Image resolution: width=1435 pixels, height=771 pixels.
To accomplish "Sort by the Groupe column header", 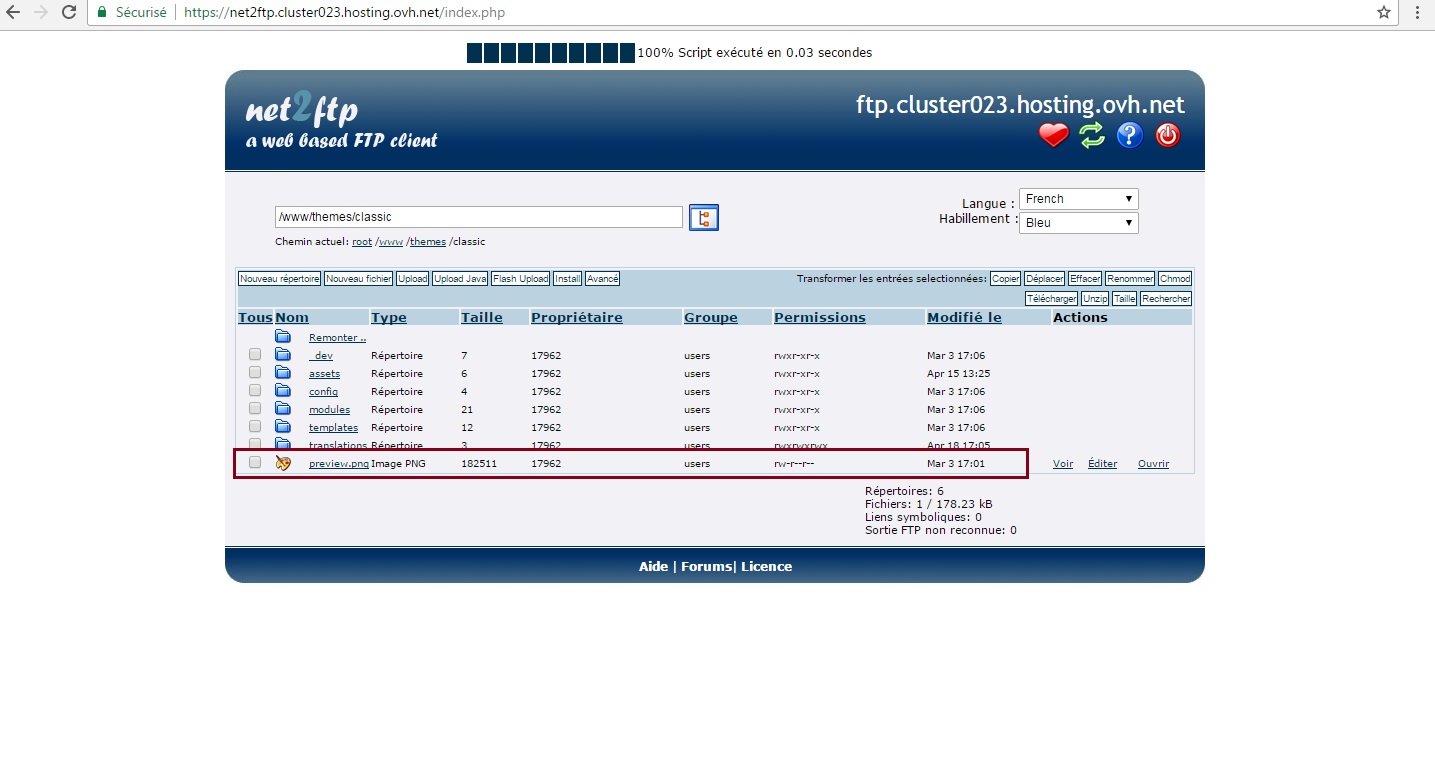I will (711, 318).
